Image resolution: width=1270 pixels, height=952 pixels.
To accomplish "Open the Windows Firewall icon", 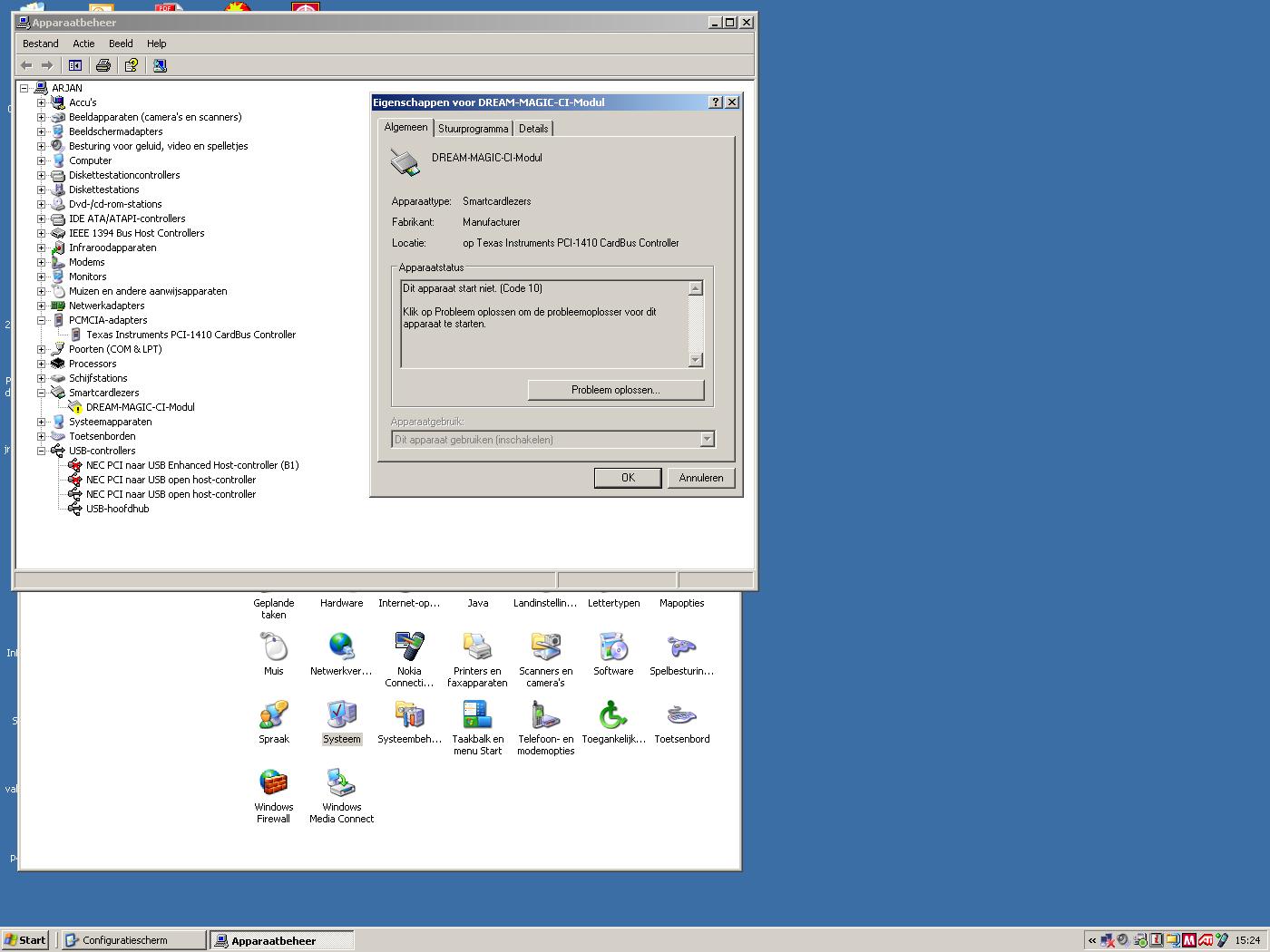I will coord(273,795).
